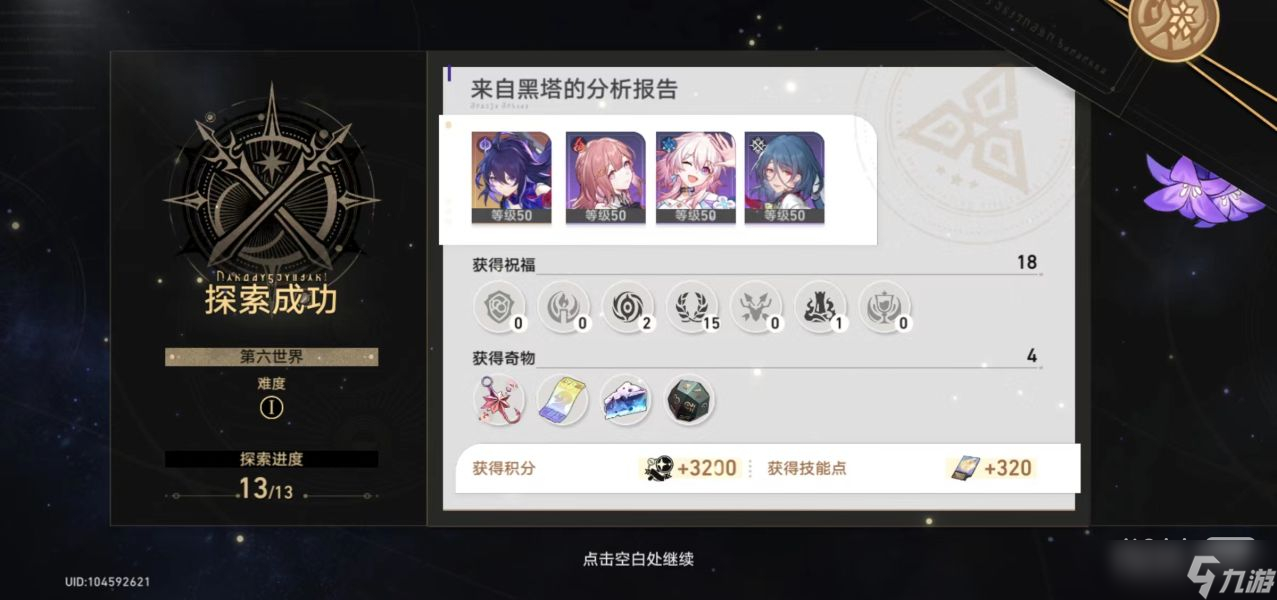Select the purple-haired Seele character portrait
1277x600 pixels.
coord(511,177)
